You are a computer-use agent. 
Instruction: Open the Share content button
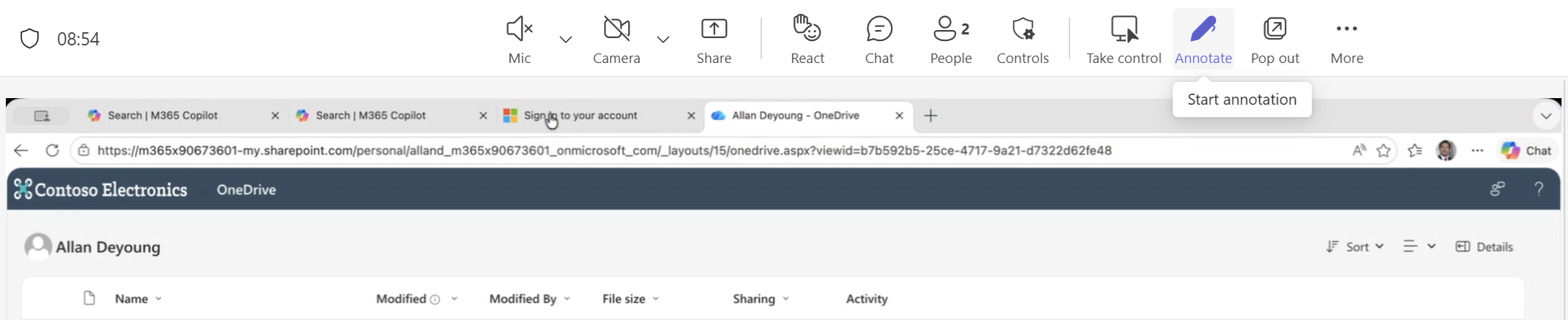click(714, 40)
